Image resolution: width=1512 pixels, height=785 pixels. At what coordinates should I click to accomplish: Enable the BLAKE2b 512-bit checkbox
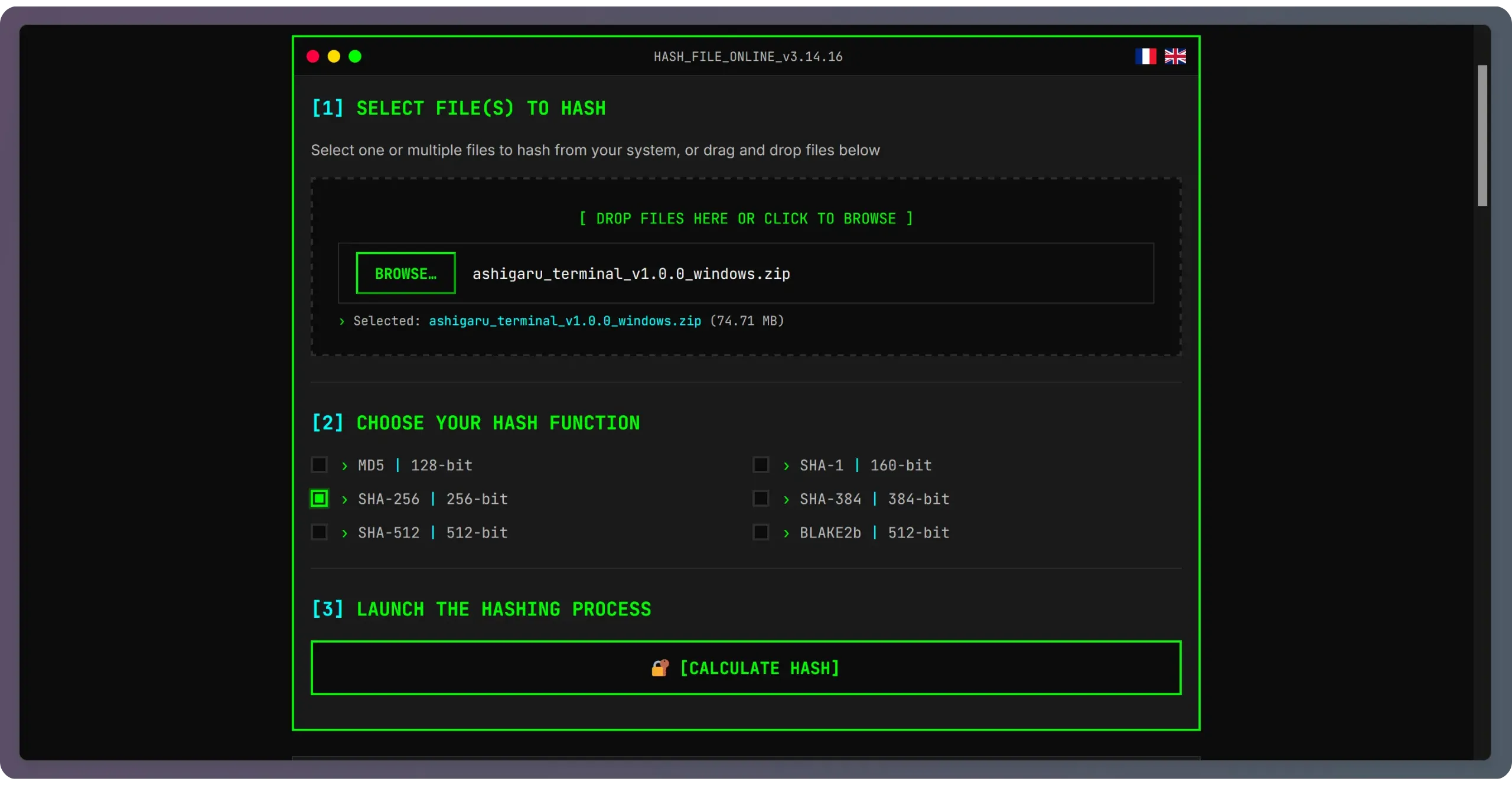761,532
